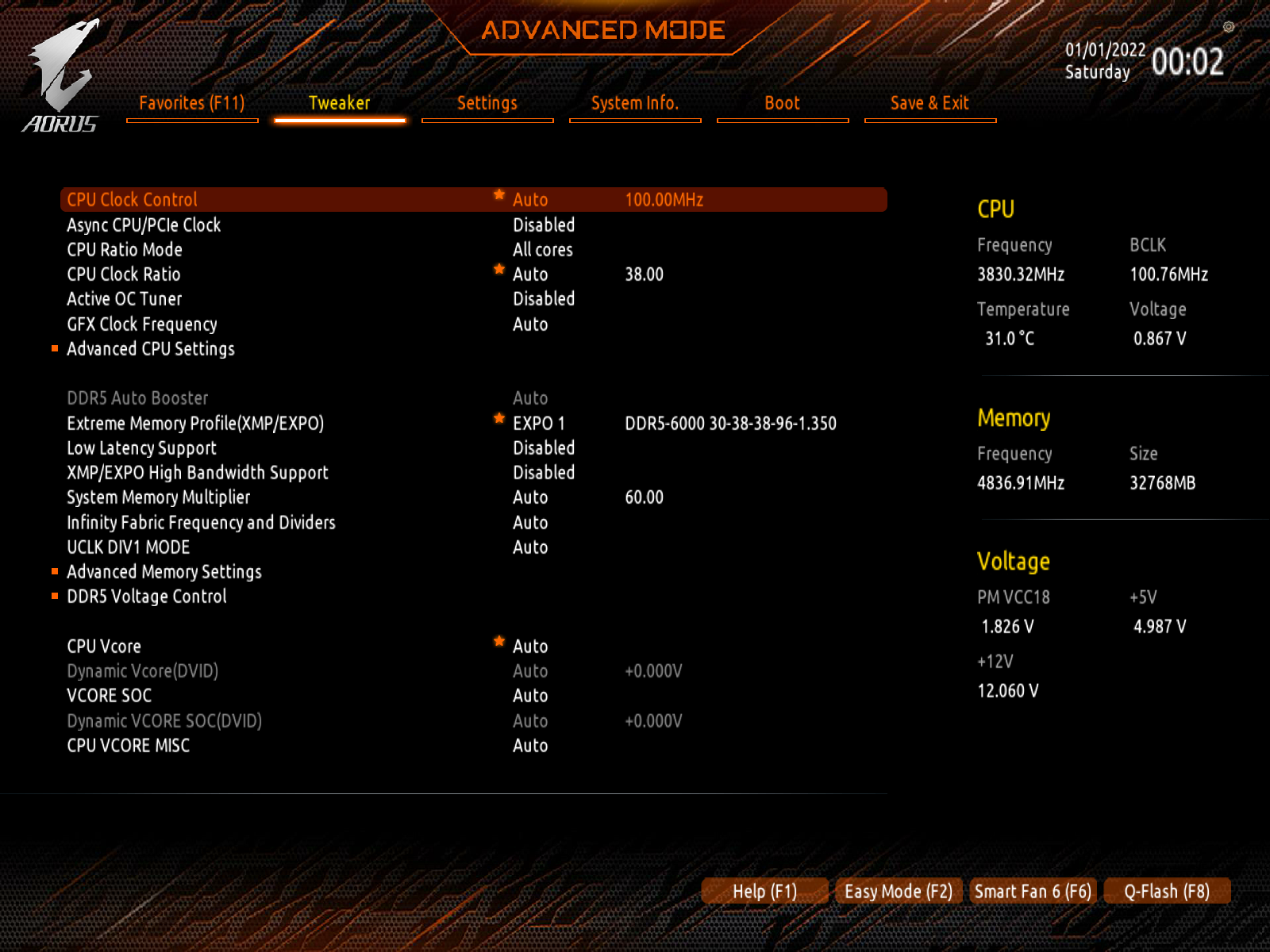This screenshot has height=952, width=1270.
Task: Click the 32768MB memory size reading
Action: [1163, 483]
